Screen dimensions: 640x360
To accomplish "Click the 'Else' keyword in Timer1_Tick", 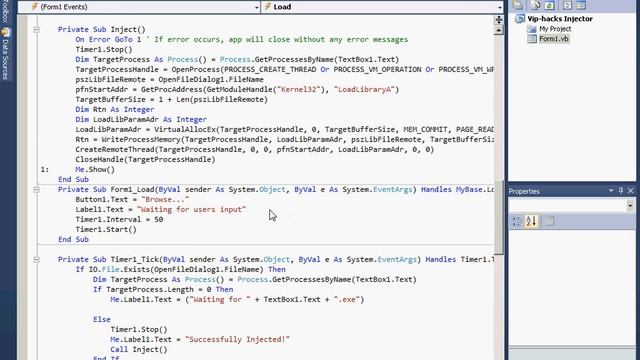I will 102,320.
